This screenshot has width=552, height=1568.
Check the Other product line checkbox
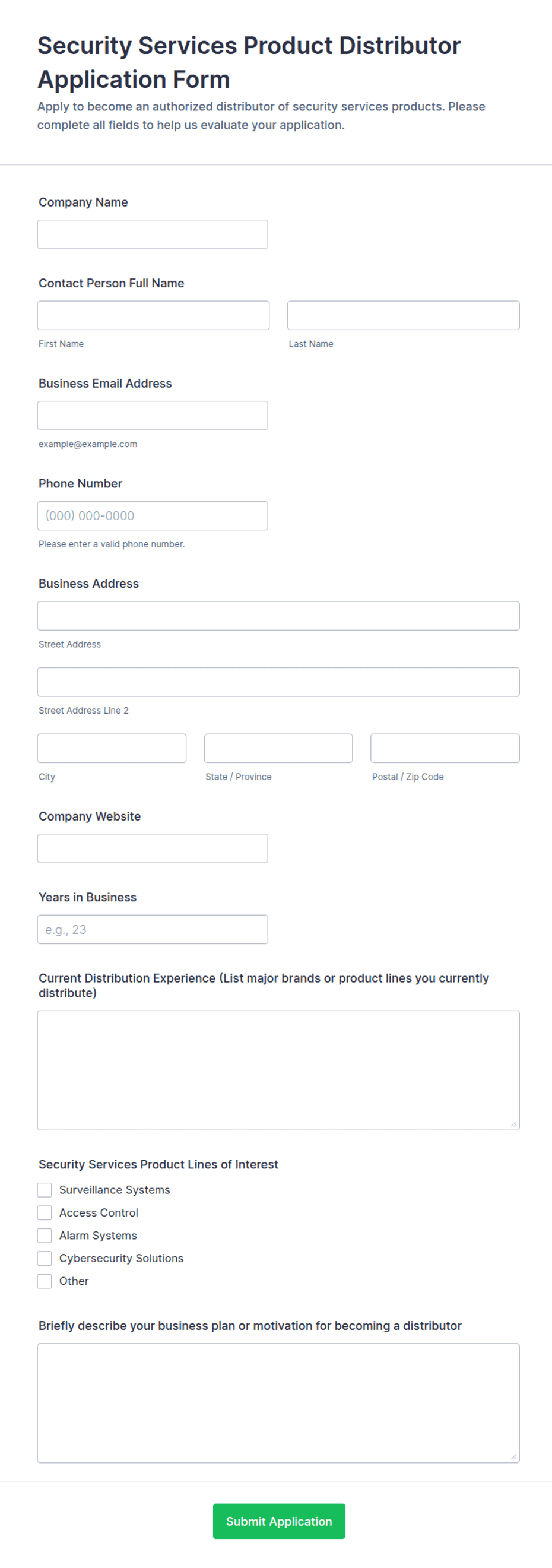coord(45,1281)
